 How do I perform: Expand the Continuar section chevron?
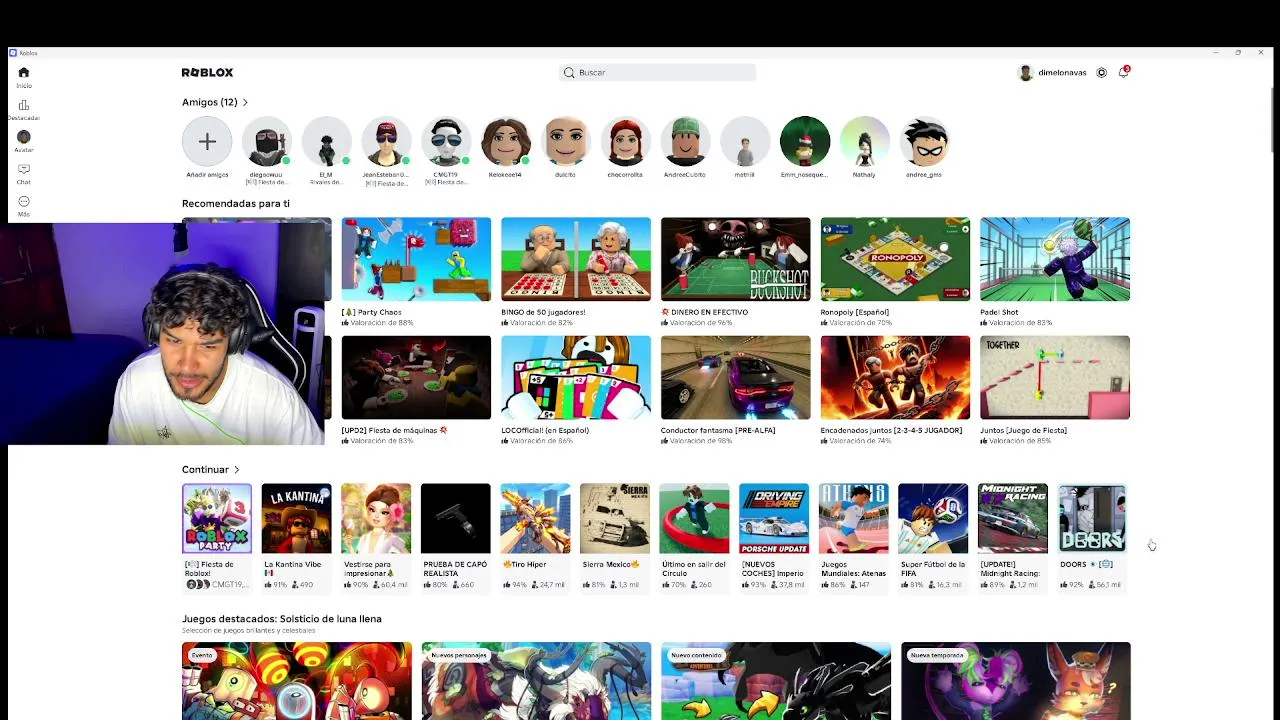[237, 469]
